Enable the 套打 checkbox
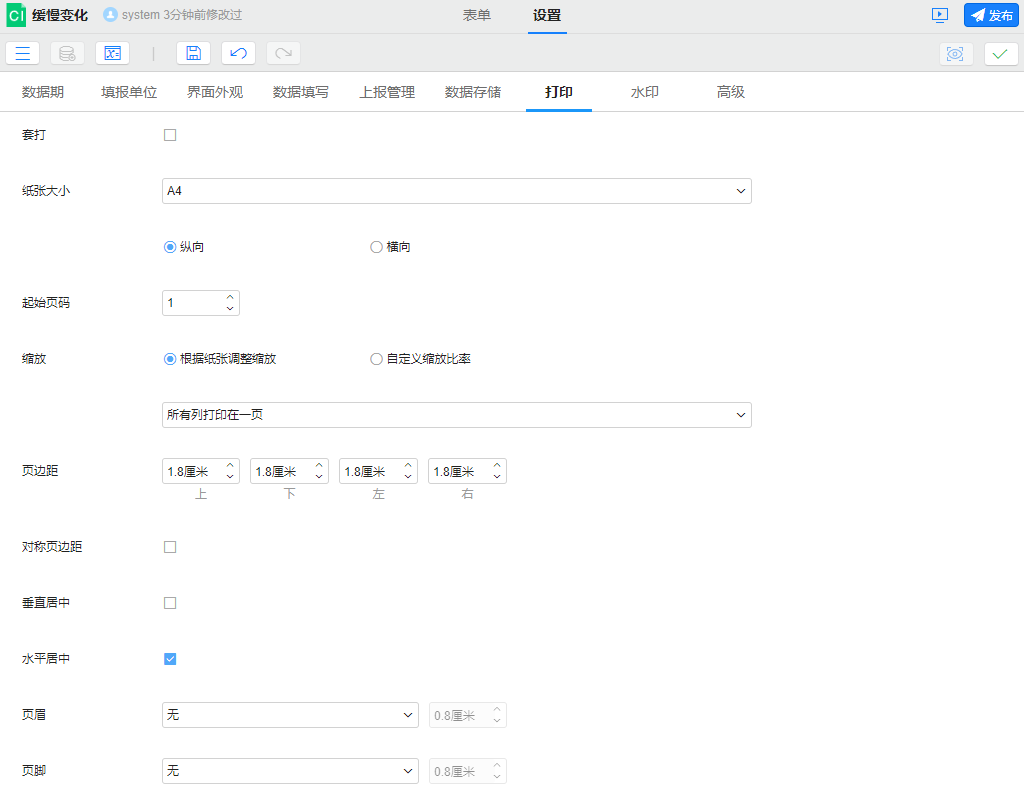The height and width of the screenshot is (795, 1024). [x=170, y=135]
